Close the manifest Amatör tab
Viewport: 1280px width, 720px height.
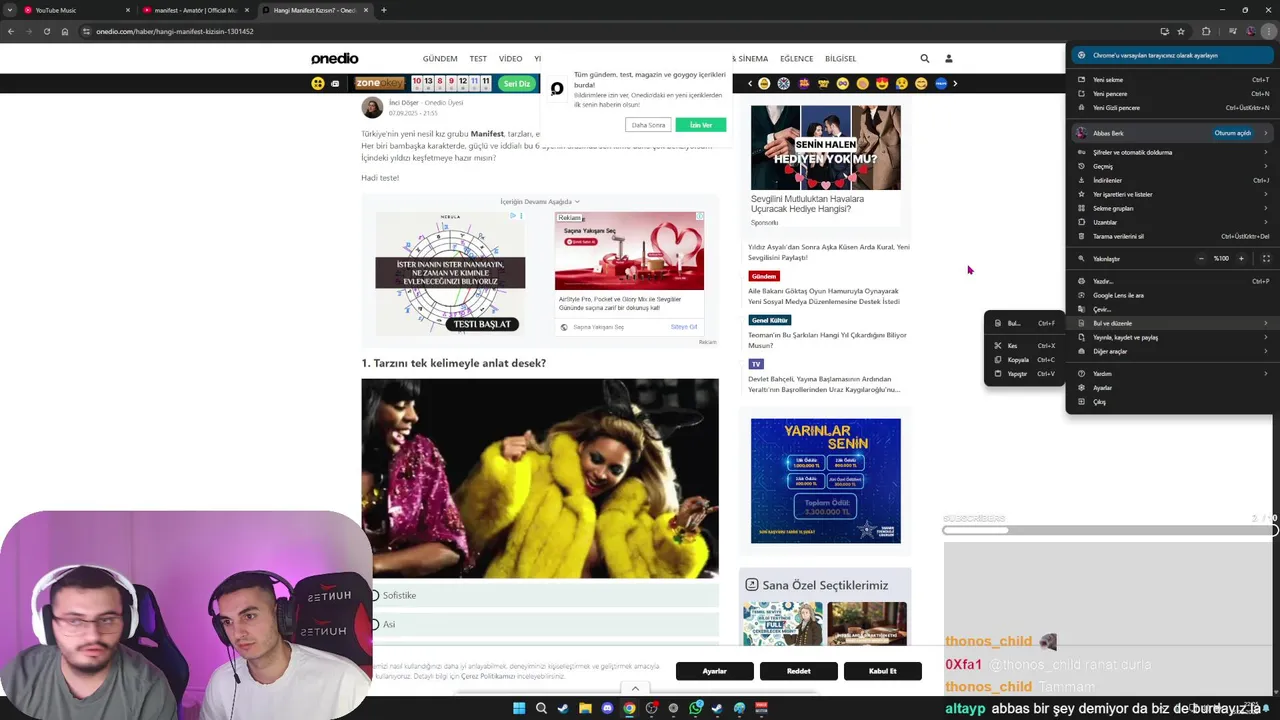[247, 10]
